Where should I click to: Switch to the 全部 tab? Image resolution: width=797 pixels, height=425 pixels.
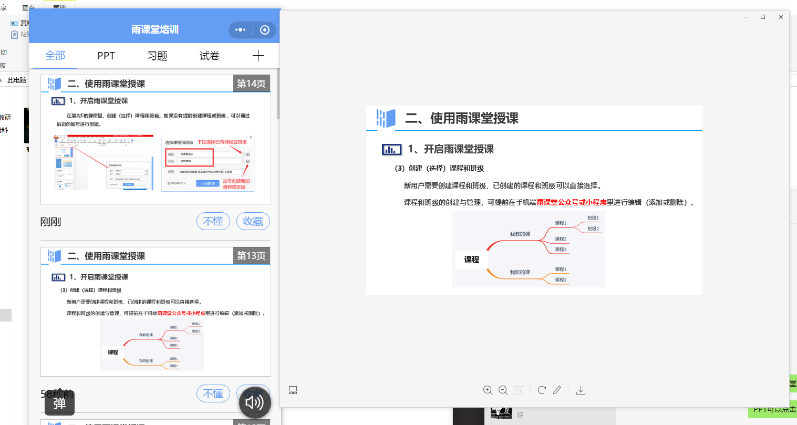[x=55, y=56]
